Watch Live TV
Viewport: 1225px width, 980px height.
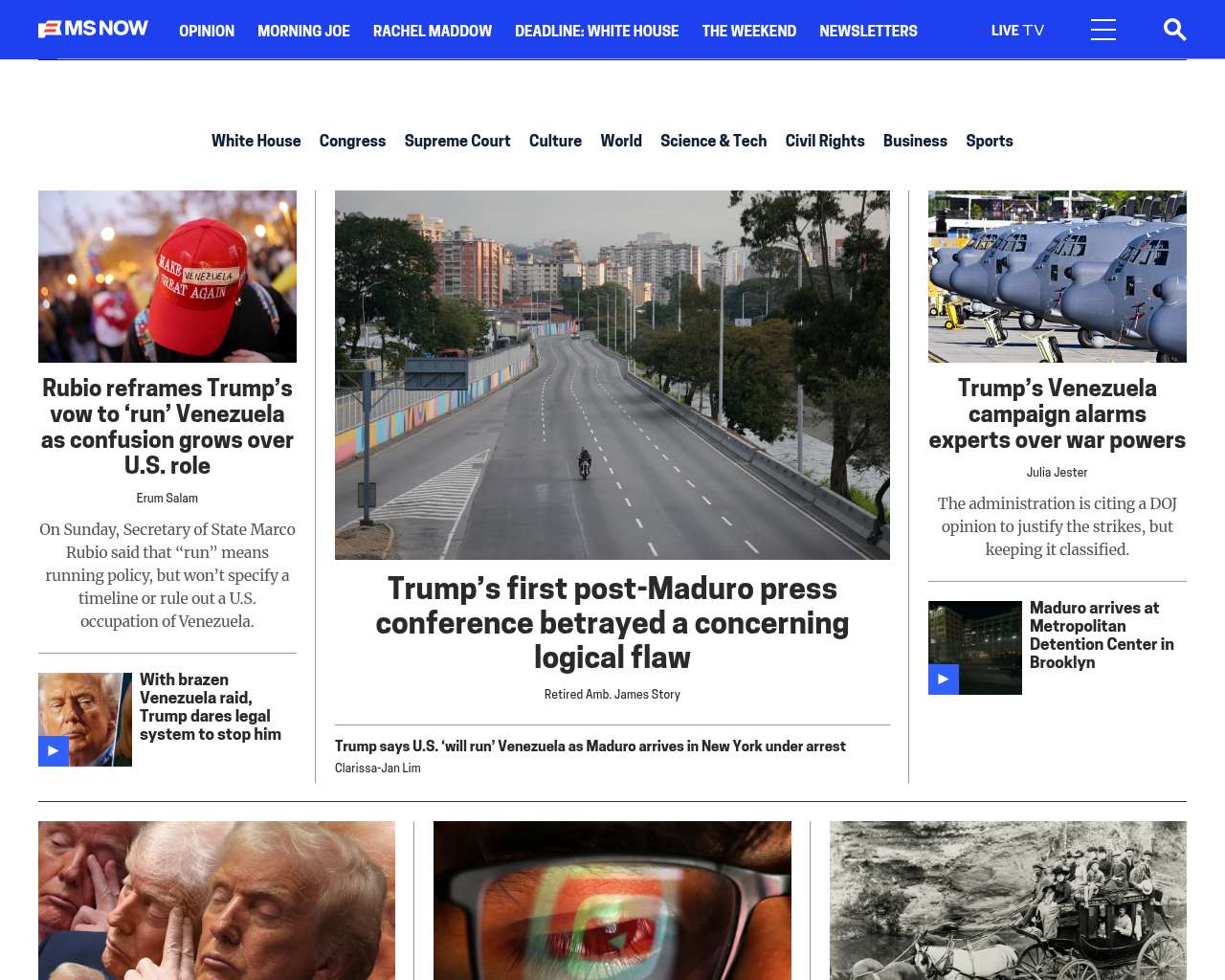coord(1017,31)
